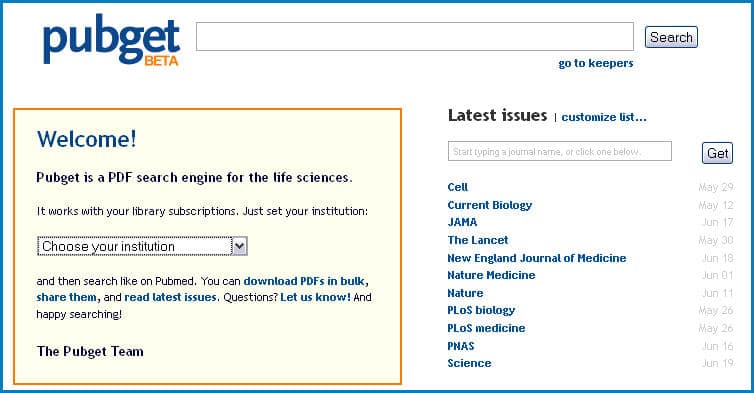Open the download PDFs in bulk link
The width and height of the screenshot is (754, 393).
pyautogui.click(x=304, y=281)
